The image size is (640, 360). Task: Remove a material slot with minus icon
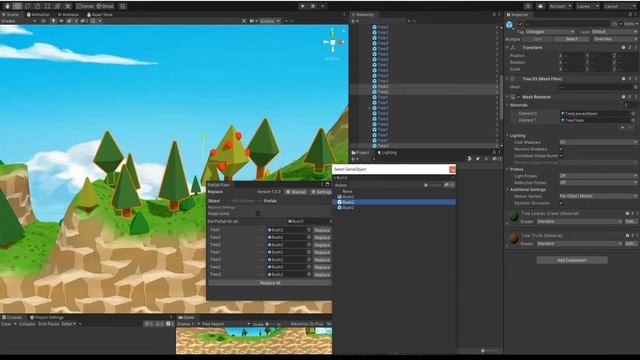coord(631,128)
